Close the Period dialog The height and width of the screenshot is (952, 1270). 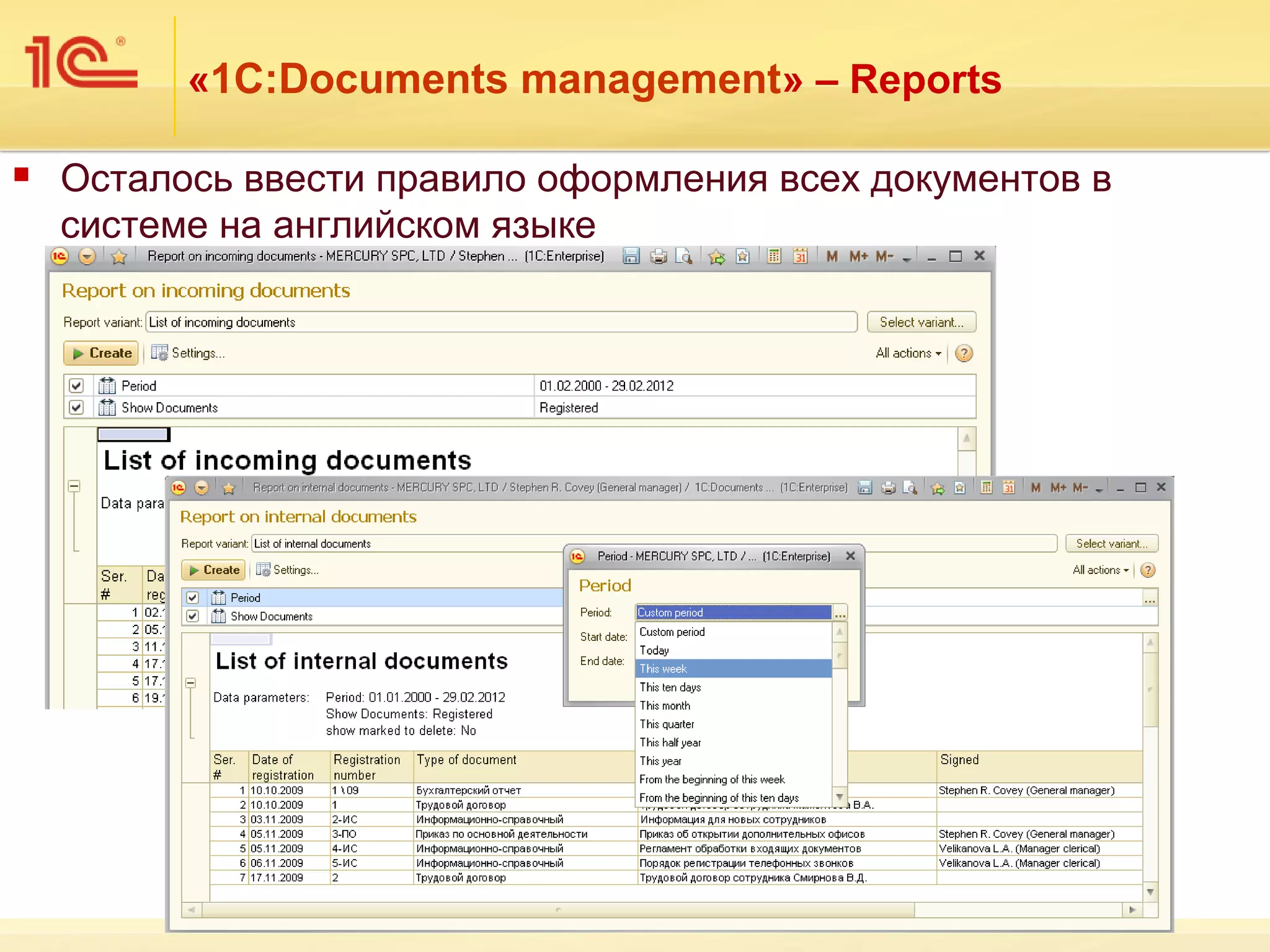click(x=851, y=556)
